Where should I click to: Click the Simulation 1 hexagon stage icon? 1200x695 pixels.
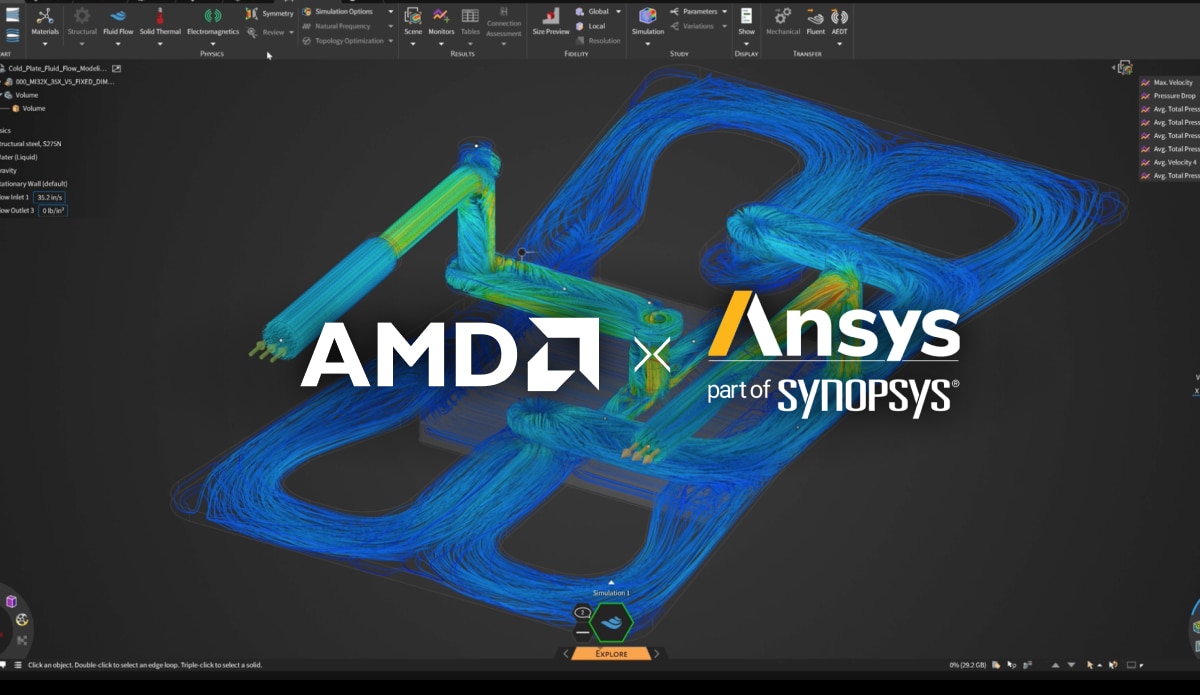coord(611,623)
